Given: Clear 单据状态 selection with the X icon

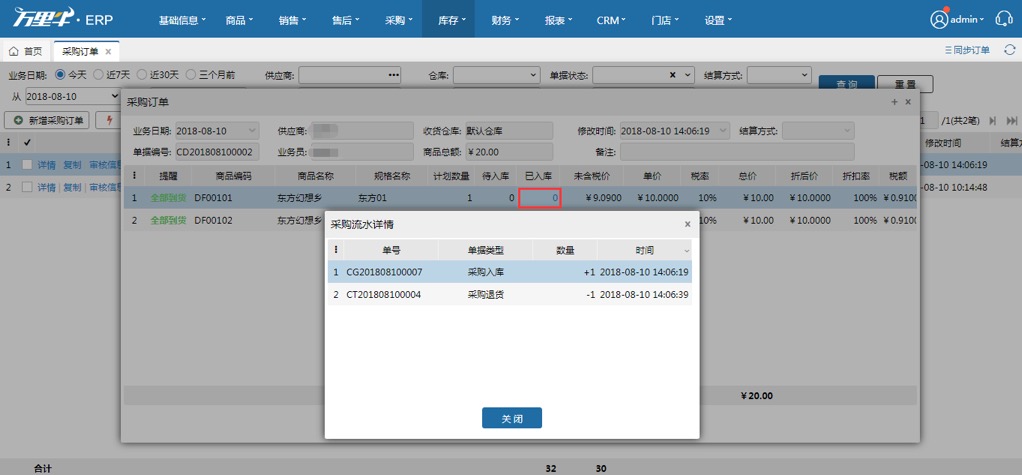Looking at the screenshot, I should tap(673, 76).
